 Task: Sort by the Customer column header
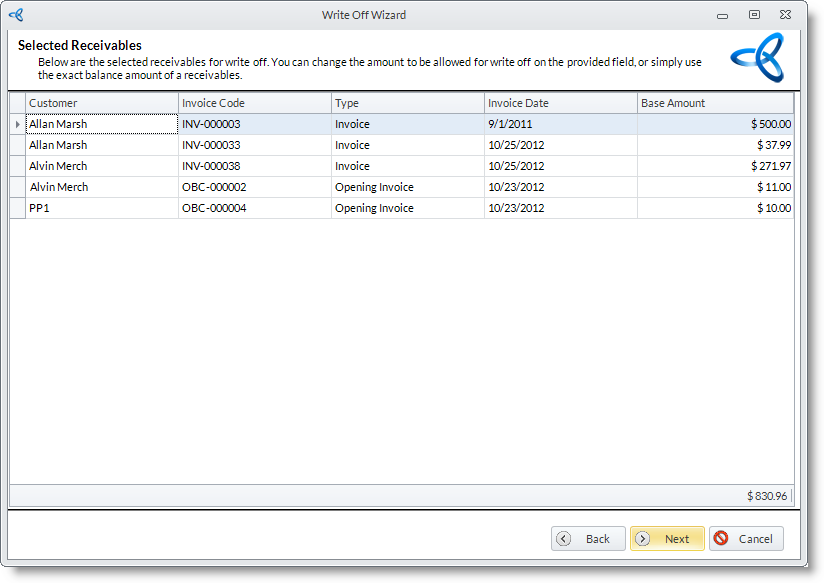pyautogui.click(x=102, y=103)
